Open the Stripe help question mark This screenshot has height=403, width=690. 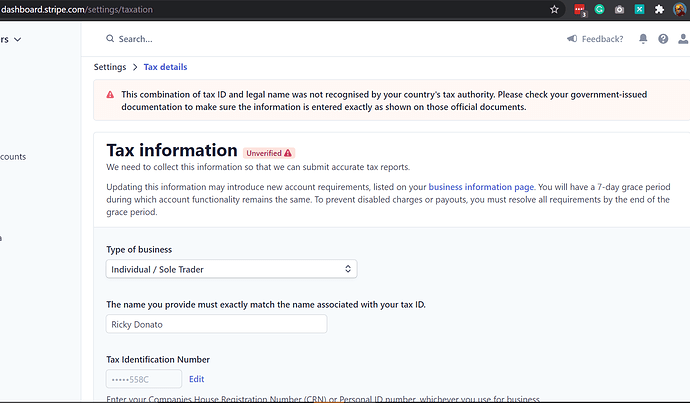pyautogui.click(x=663, y=39)
